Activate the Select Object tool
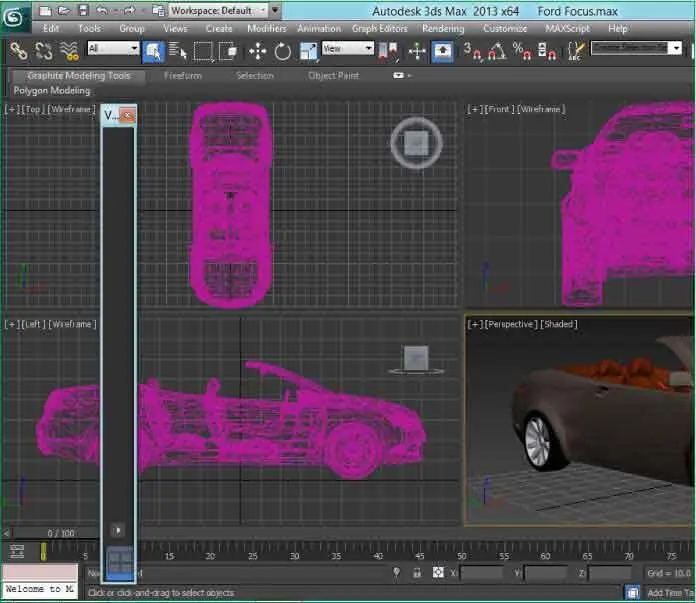696x603 pixels. coord(154,52)
